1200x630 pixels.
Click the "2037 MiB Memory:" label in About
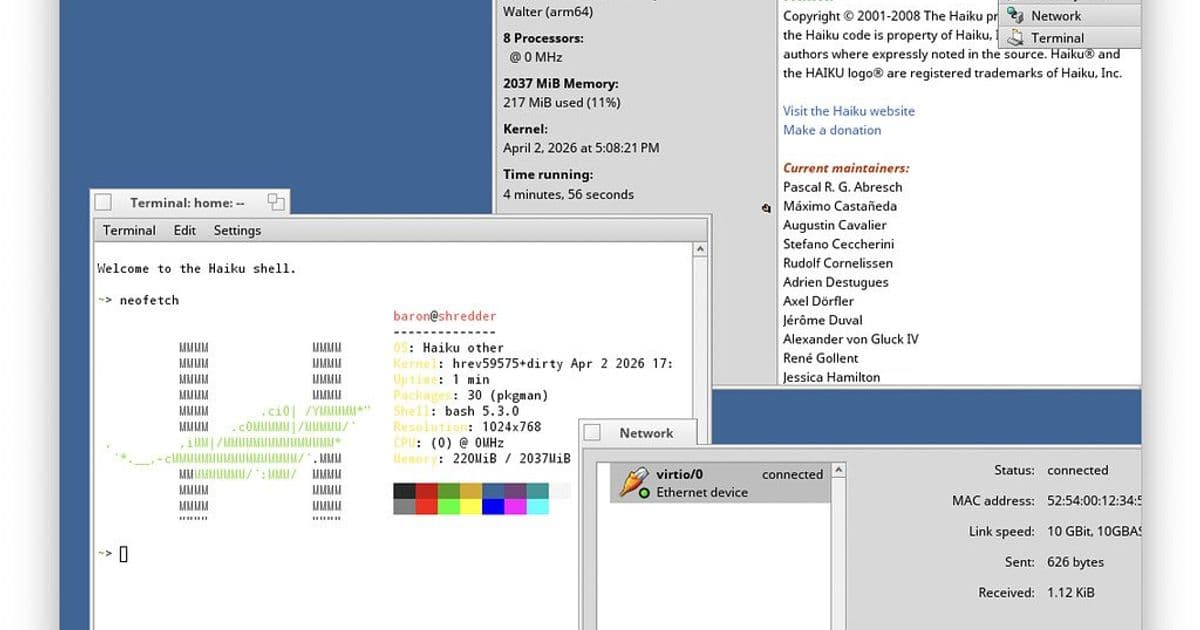[x=561, y=84]
